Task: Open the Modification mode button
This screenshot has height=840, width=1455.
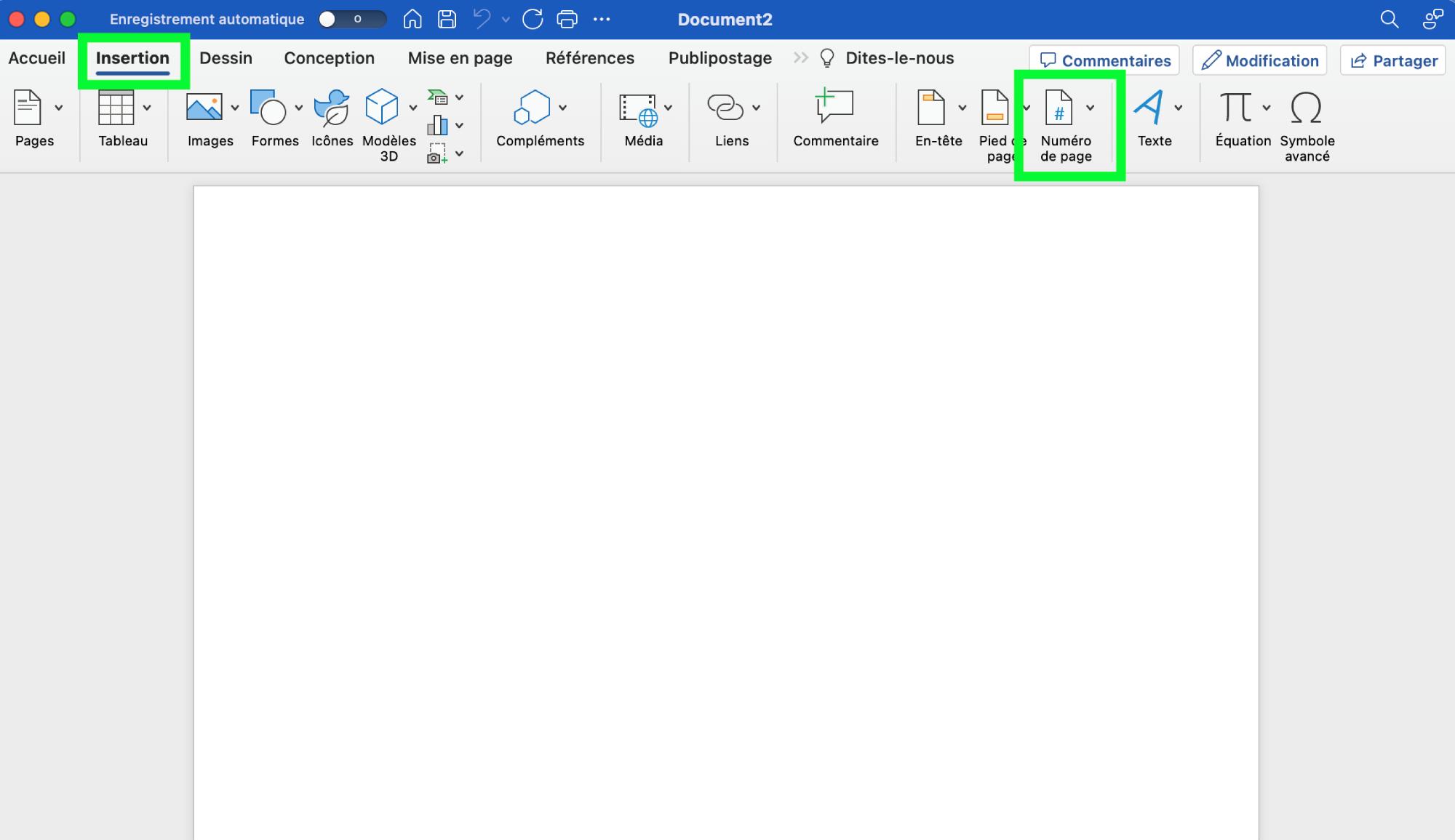Action: [1260, 60]
